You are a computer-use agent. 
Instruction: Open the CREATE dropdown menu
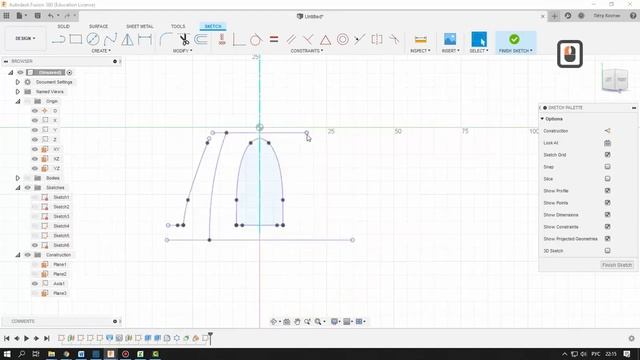[101, 51]
